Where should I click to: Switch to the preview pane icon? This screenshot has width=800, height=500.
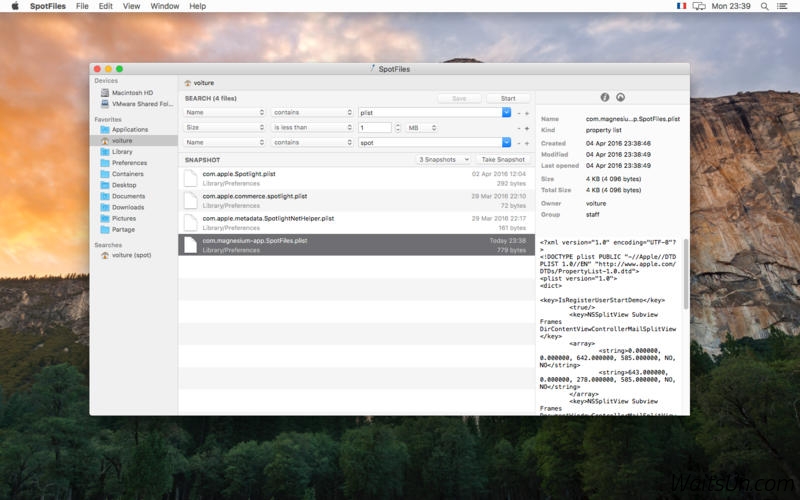pos(620,97)
